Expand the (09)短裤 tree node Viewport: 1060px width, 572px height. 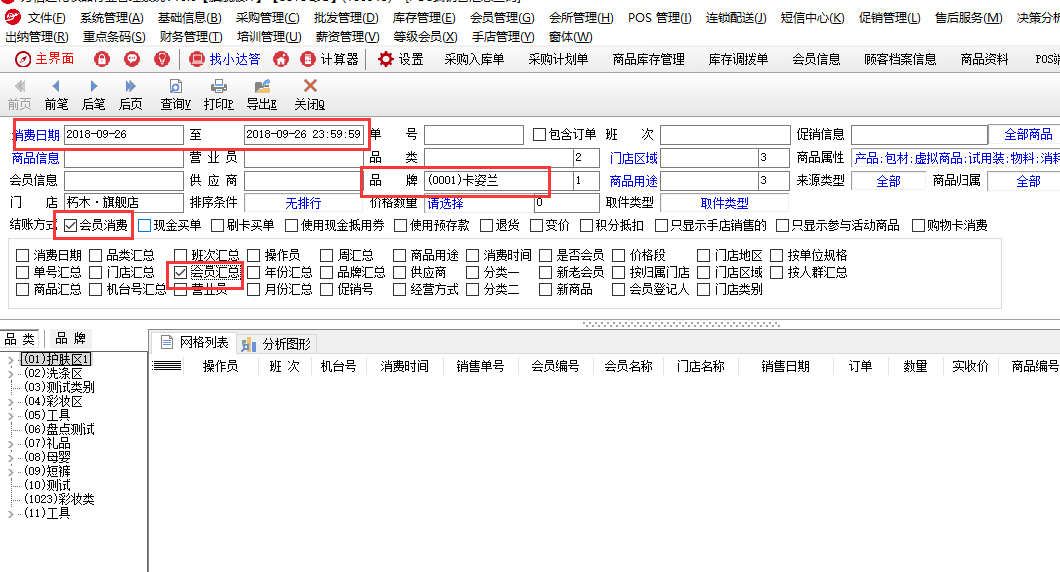tap(10, 471)
